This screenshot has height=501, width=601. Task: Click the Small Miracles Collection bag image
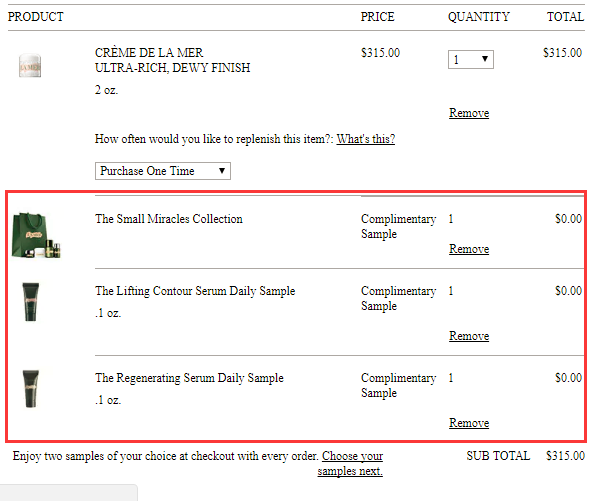click(36, 235)
